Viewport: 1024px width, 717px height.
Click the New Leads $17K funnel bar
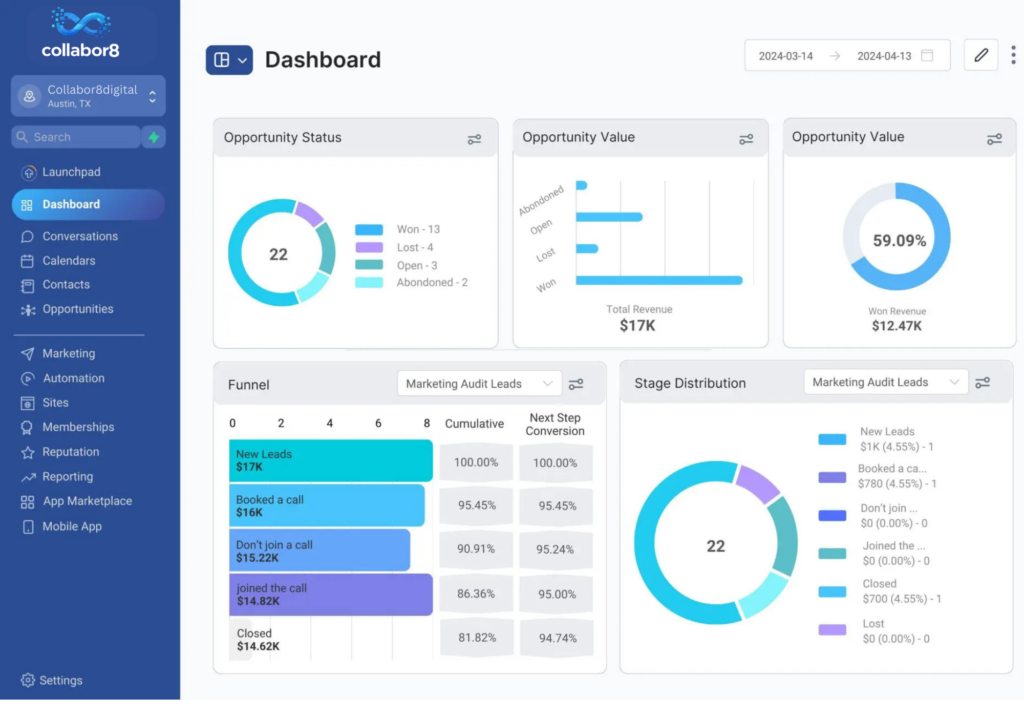tap(330, 460)
